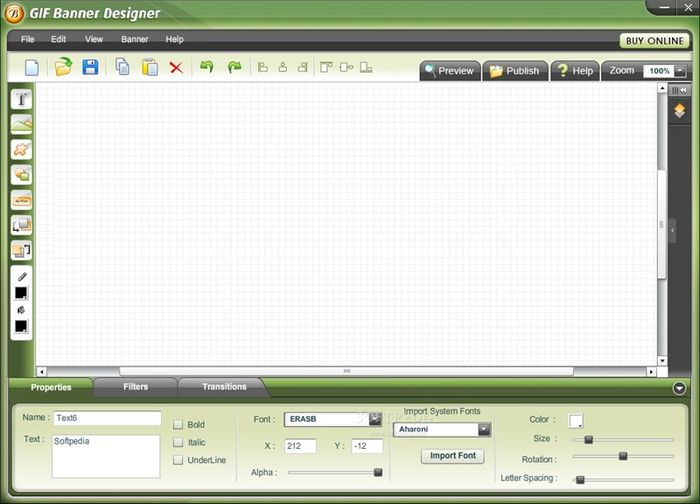Switch to the Transitions tab
The image size is (700, 504).
pos(224,387)
